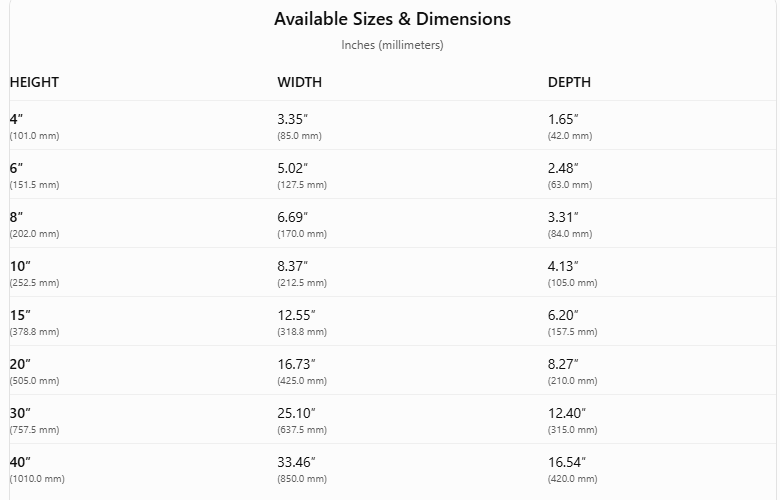Click the Inches (millimeters) subtitle
This screenshot has width=780, height=500.
pyautogui.click(x=392, y=45)
